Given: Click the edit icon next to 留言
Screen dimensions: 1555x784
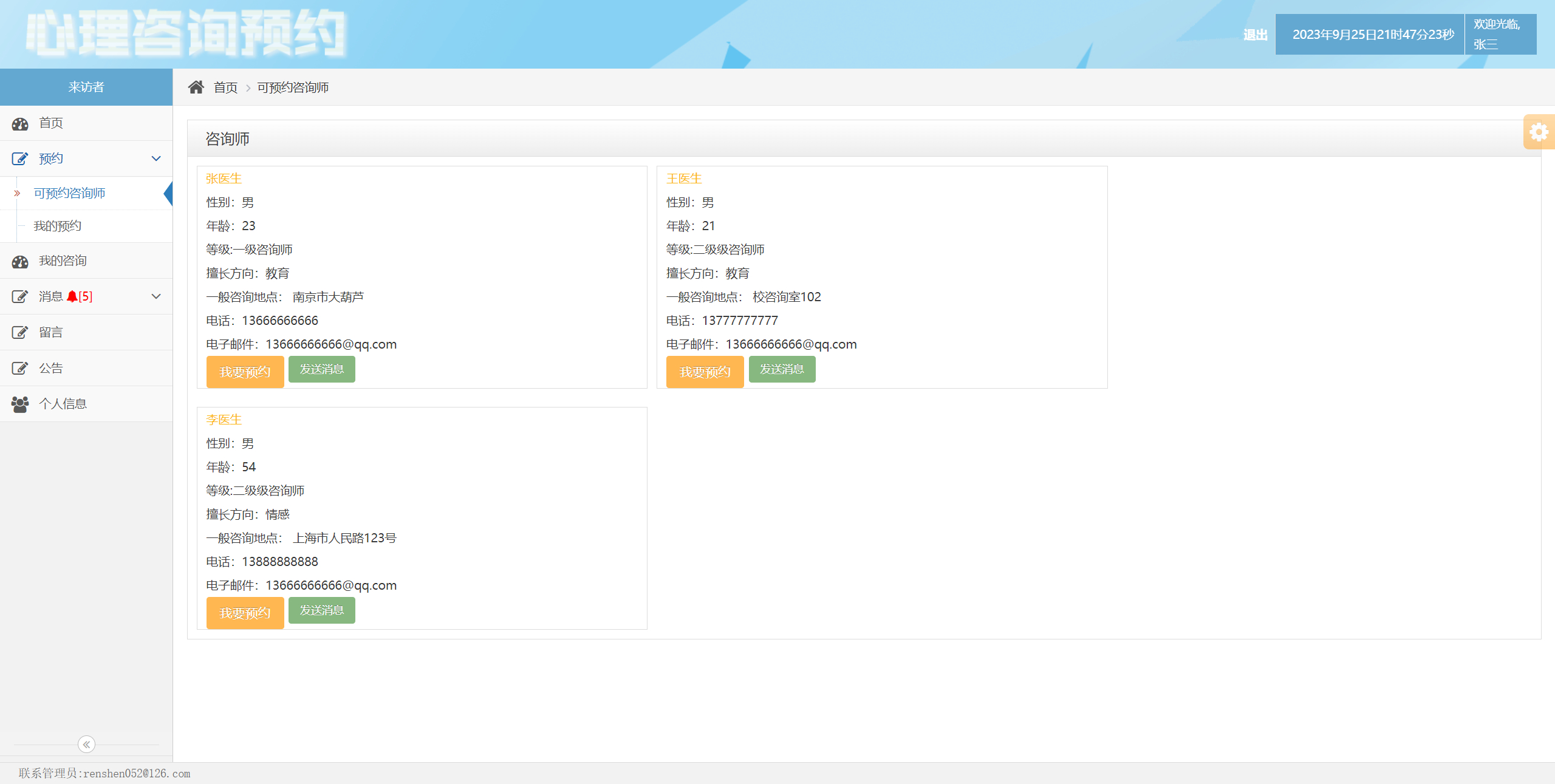Looking at the screenshot, I should tap(20, 332).
